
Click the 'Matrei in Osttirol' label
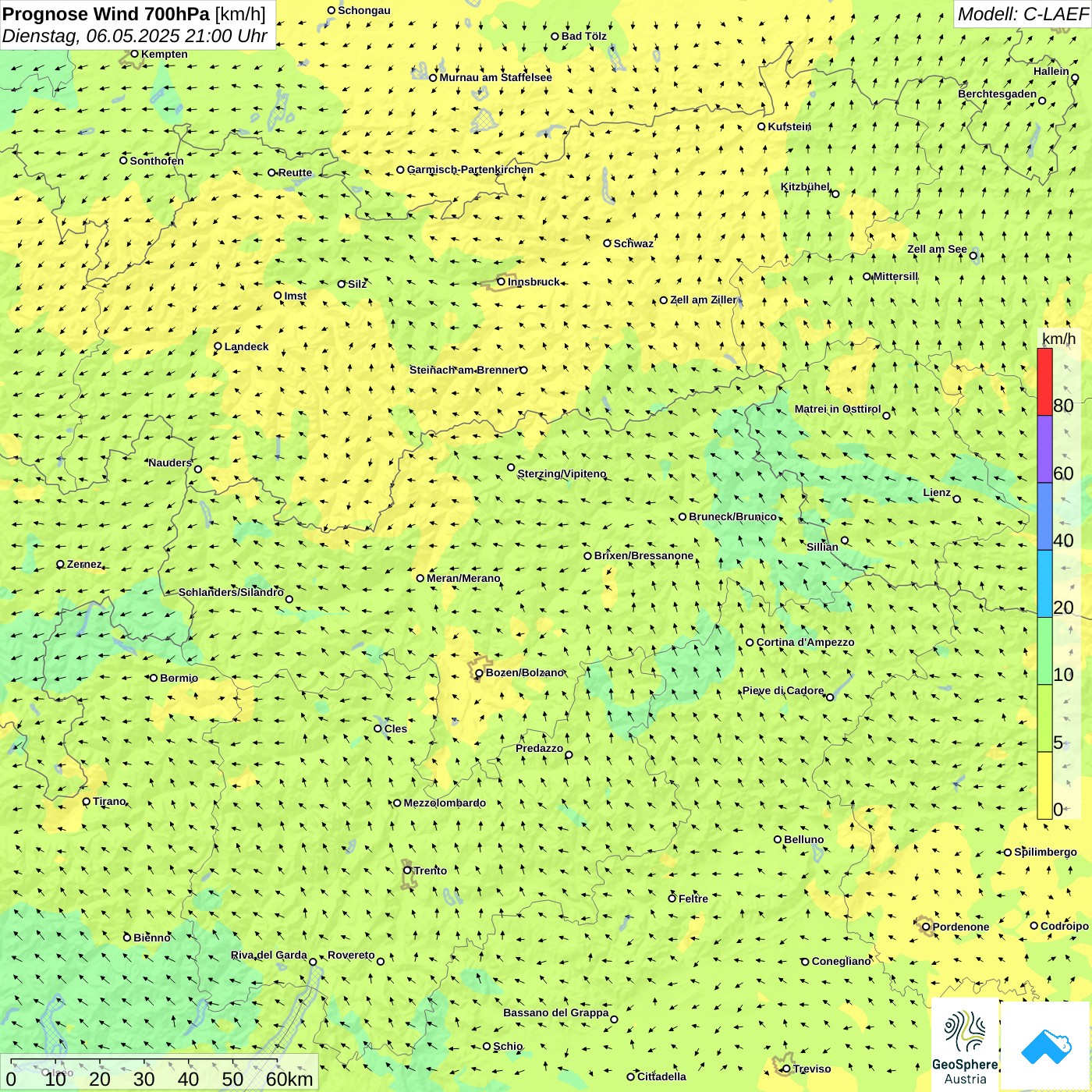click(837, 409)
